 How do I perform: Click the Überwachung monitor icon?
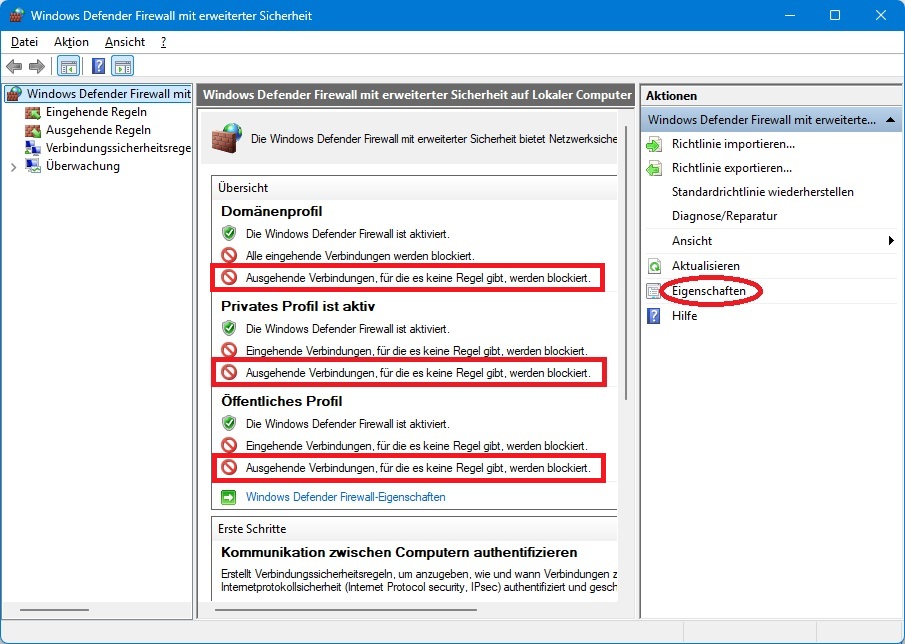33,166
